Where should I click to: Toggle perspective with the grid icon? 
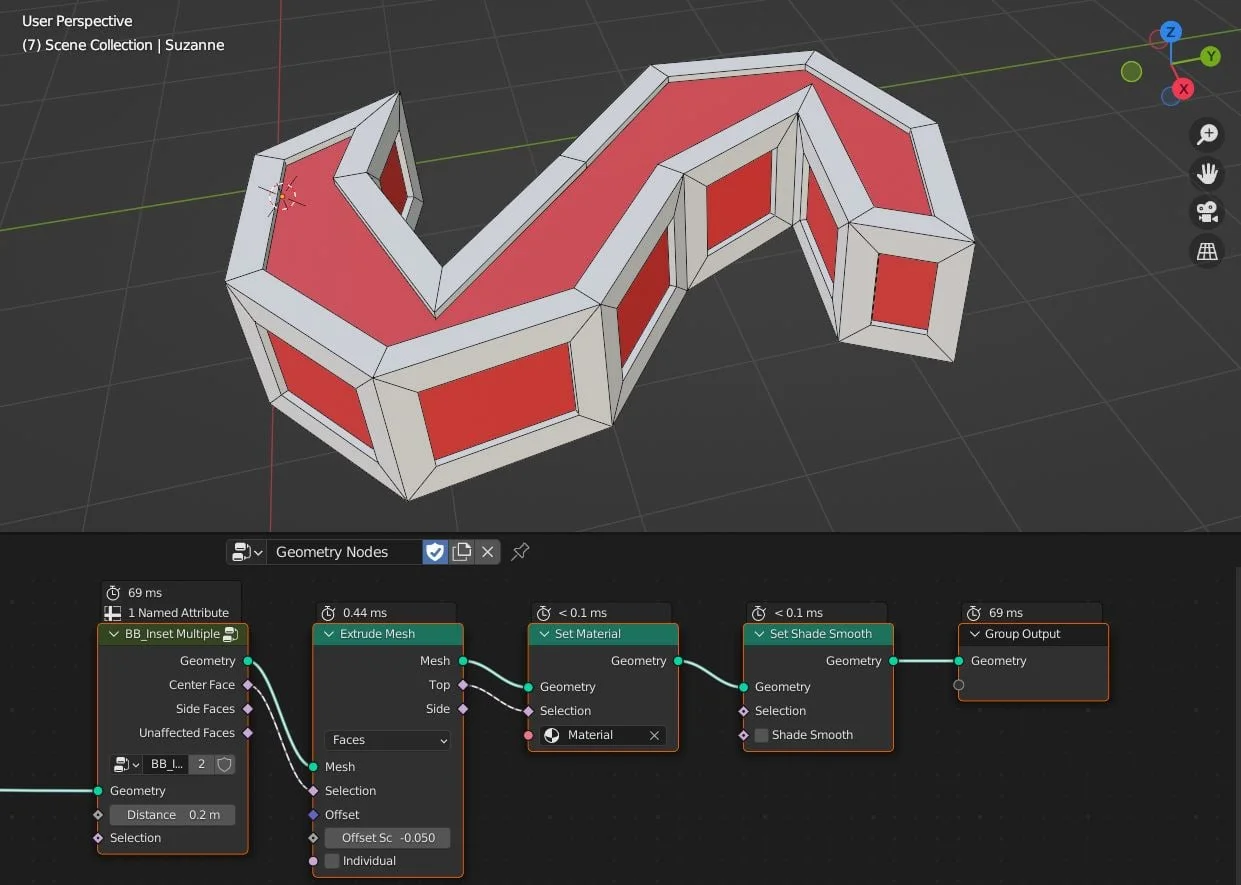coord(1207,251)
